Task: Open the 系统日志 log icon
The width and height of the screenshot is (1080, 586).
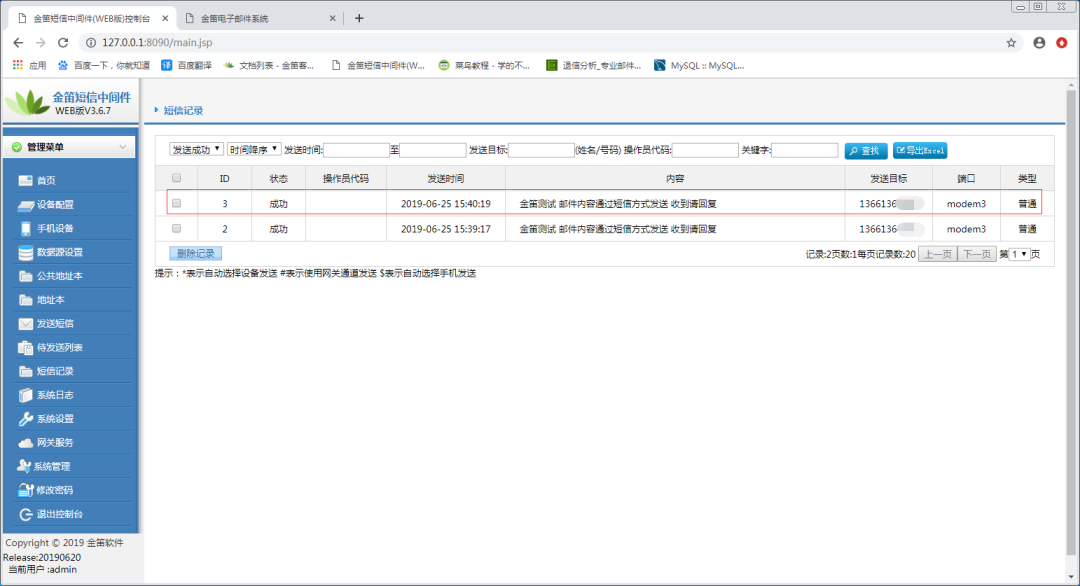Action: [x=25, y=395]
